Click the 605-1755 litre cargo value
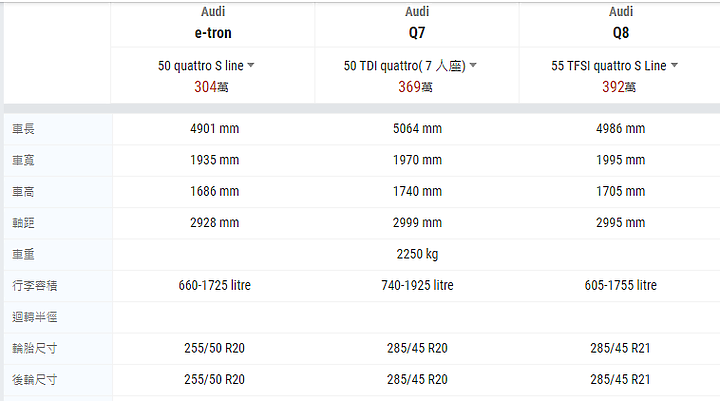The height and width of the screenshot is (401, 720). pos(620,285)
